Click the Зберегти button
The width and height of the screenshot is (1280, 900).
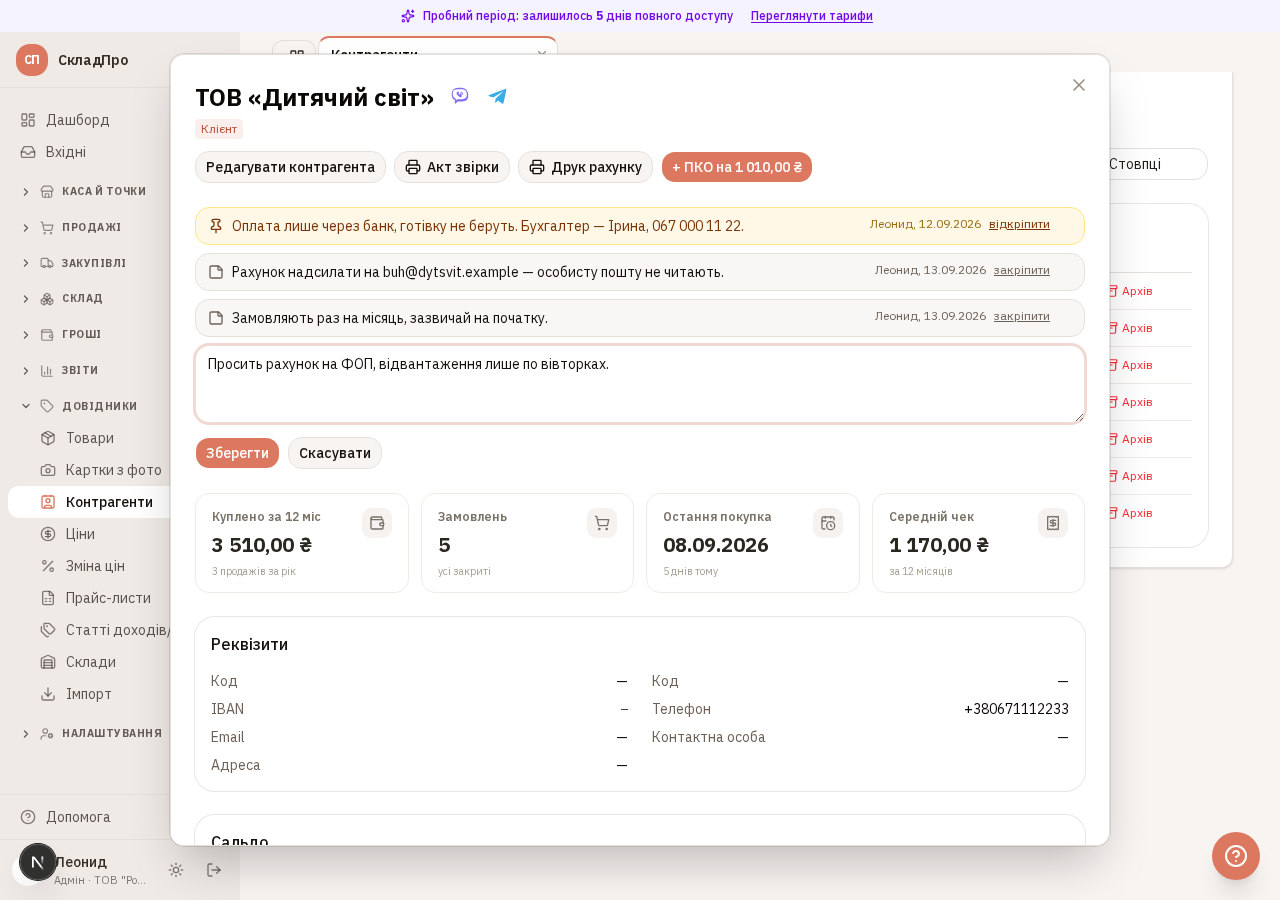pyautogui.click(x=237, y=453)
